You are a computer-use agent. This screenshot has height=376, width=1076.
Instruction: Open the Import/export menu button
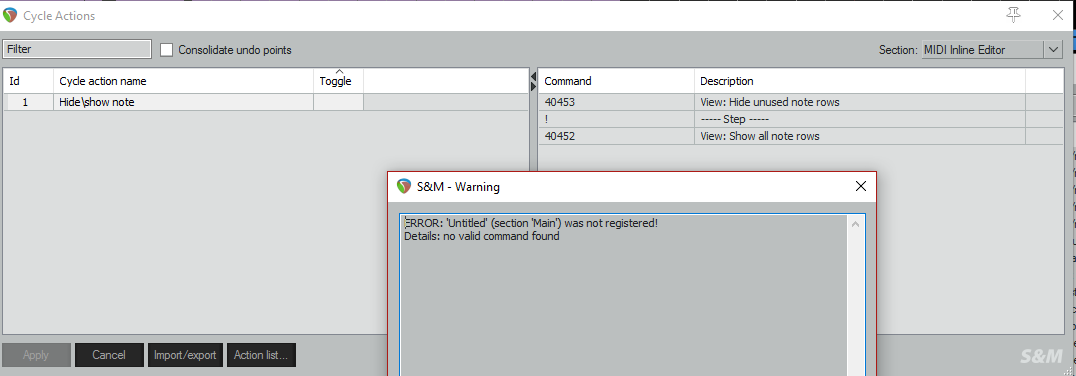[x=185, y=355]
